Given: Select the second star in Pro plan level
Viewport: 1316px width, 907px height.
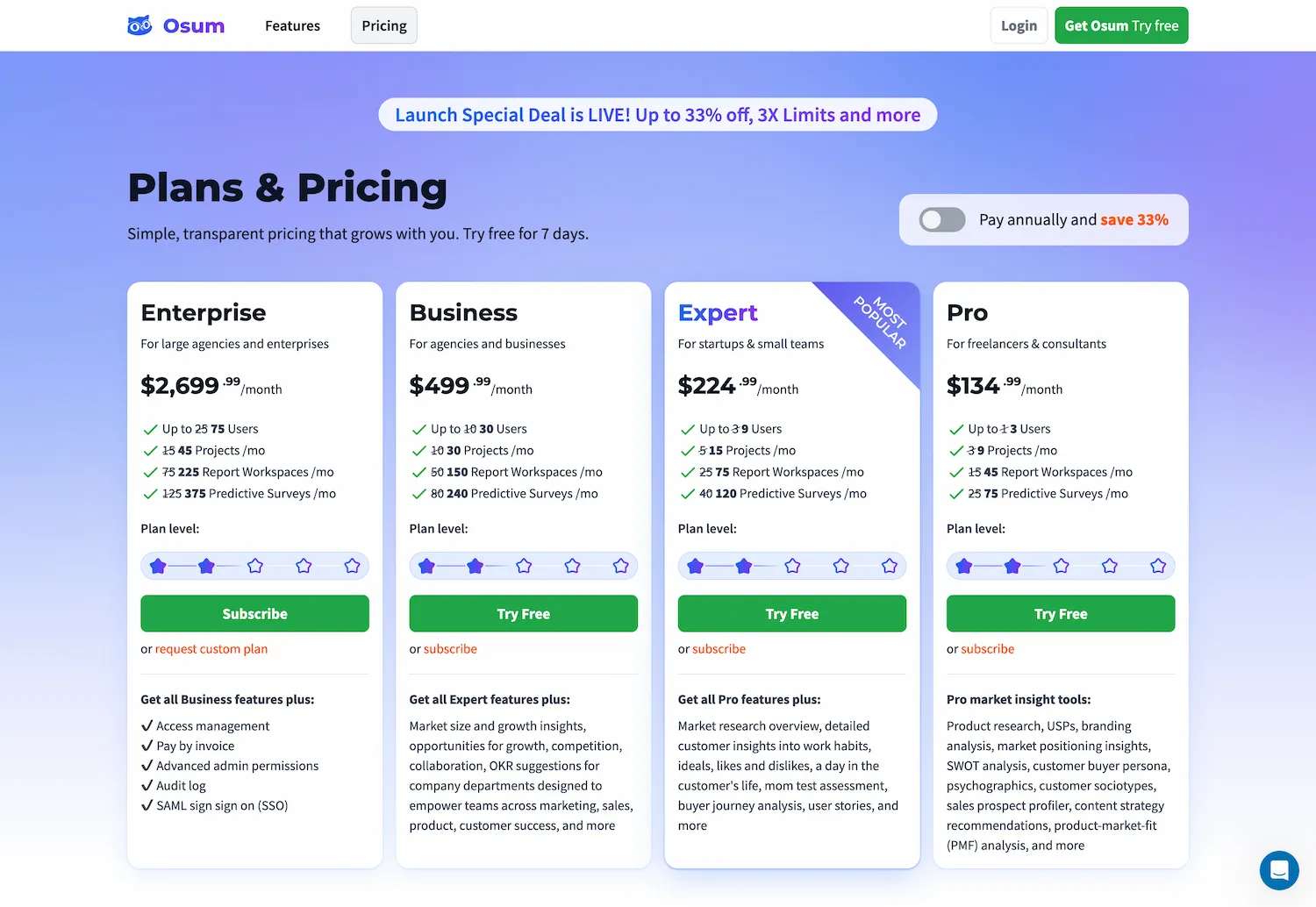Looking at the screenshot, I should [1012, 566].
